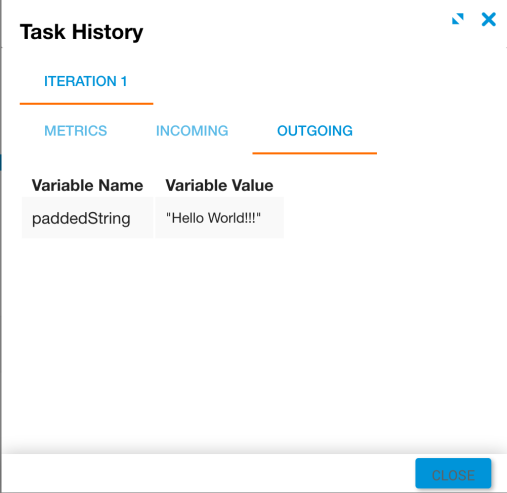This screenshot has width=507, height=493.
Task: Click the Variable Name column header
Action: click(x=87, y=185)
